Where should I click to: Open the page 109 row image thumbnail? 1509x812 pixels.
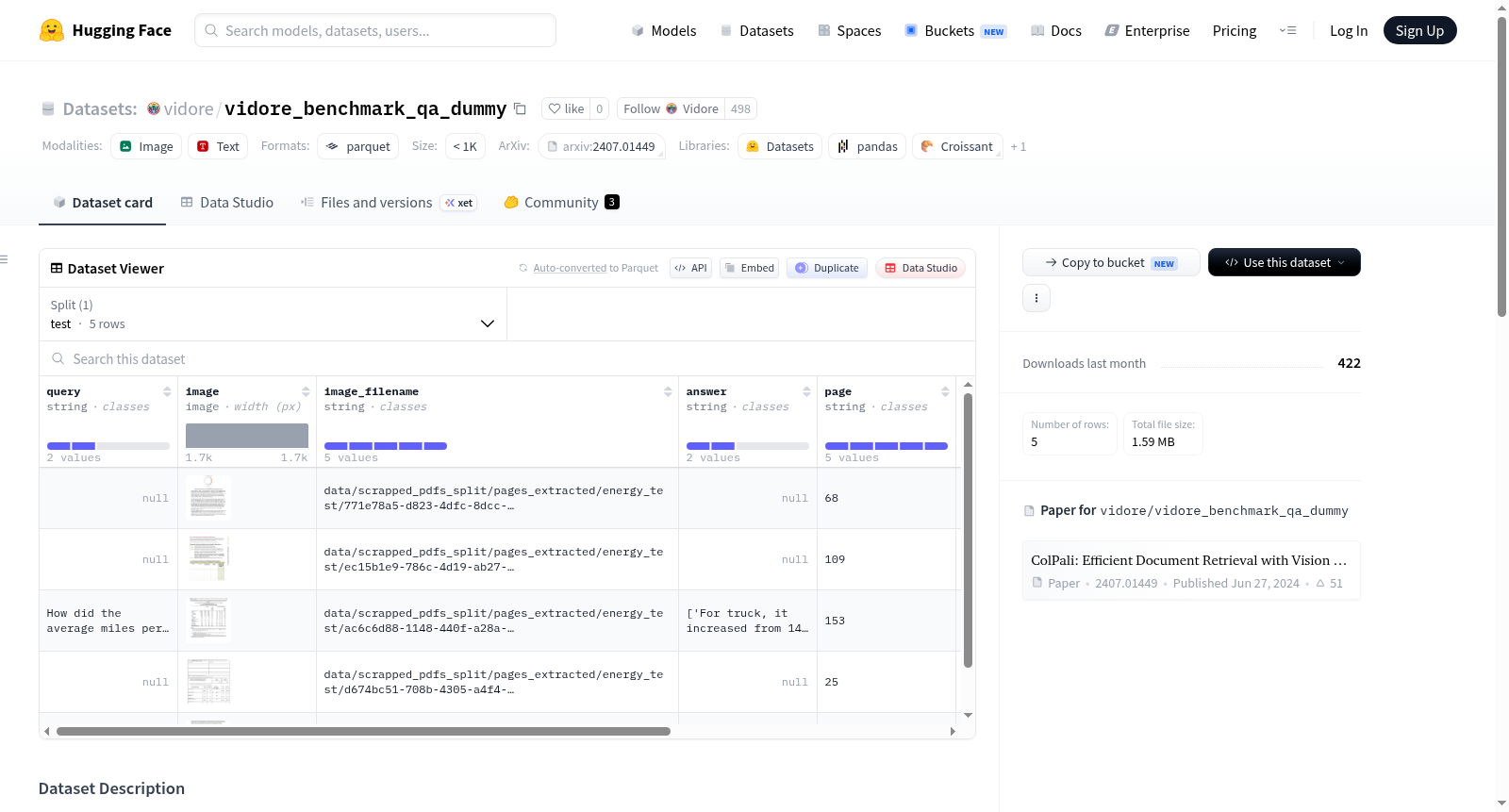pos(208,558)
